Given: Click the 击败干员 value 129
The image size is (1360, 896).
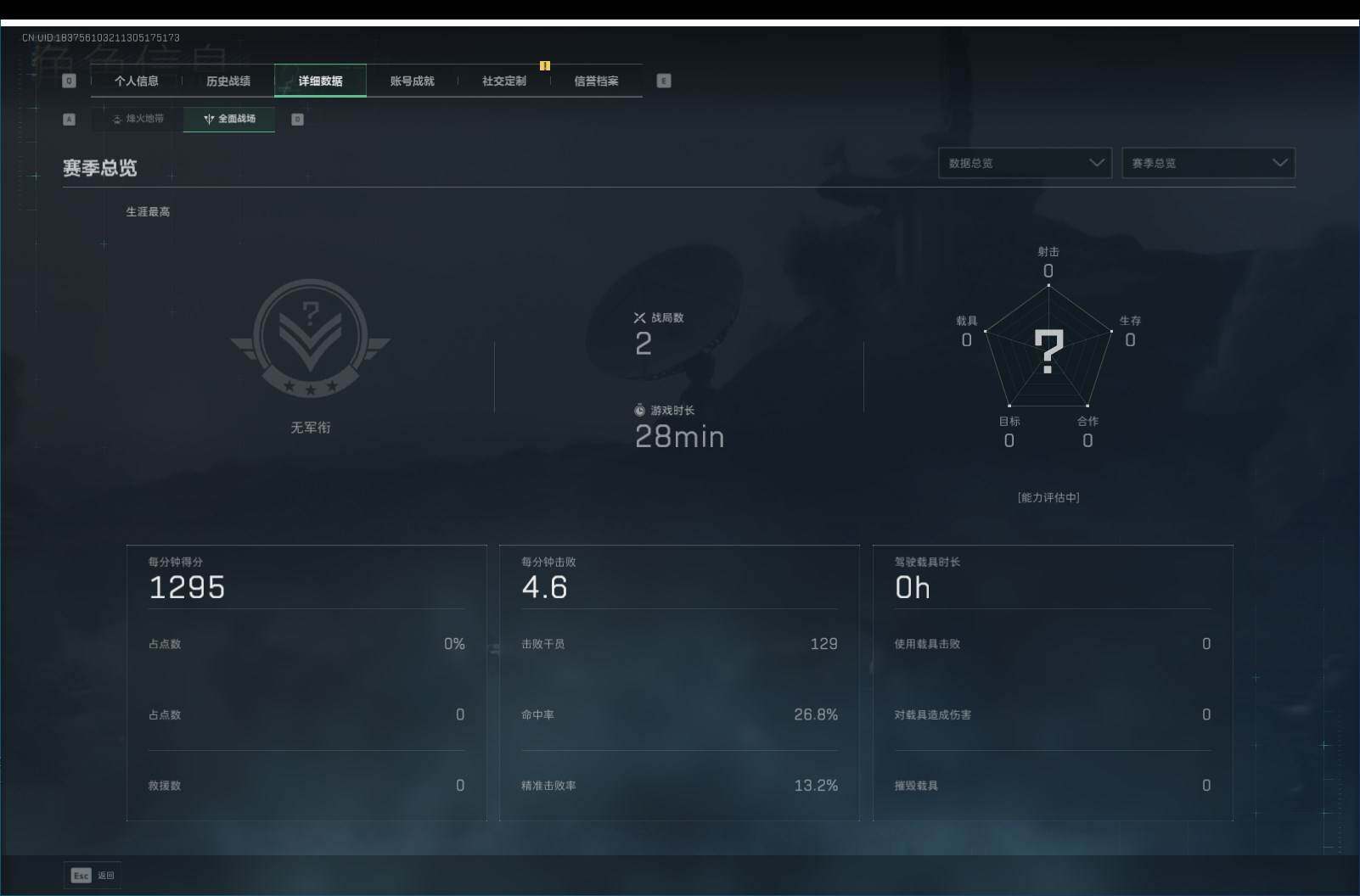Looking at the screenshot, I should 823,644.
